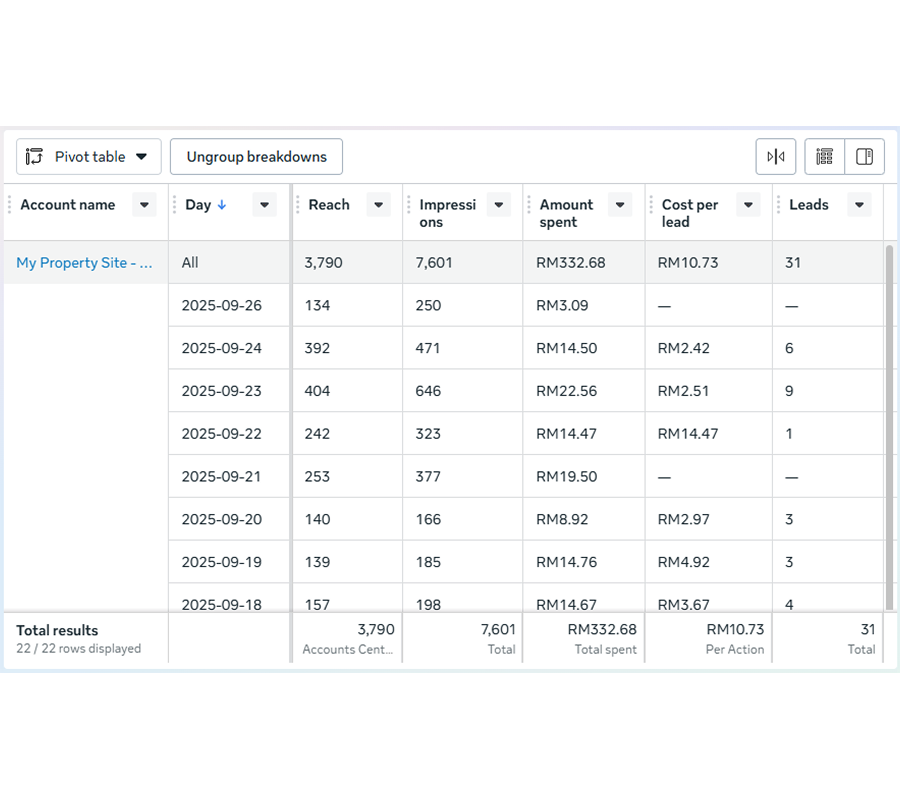The width and height of the screenshot is (900, 800).
Task: Open the Reach column dropdown
Action: (x=378, y=204)
